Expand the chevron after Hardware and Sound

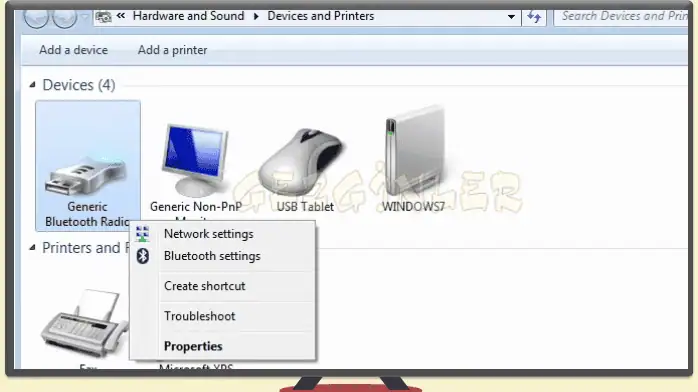pyautogui.click(x=256, y=16)
